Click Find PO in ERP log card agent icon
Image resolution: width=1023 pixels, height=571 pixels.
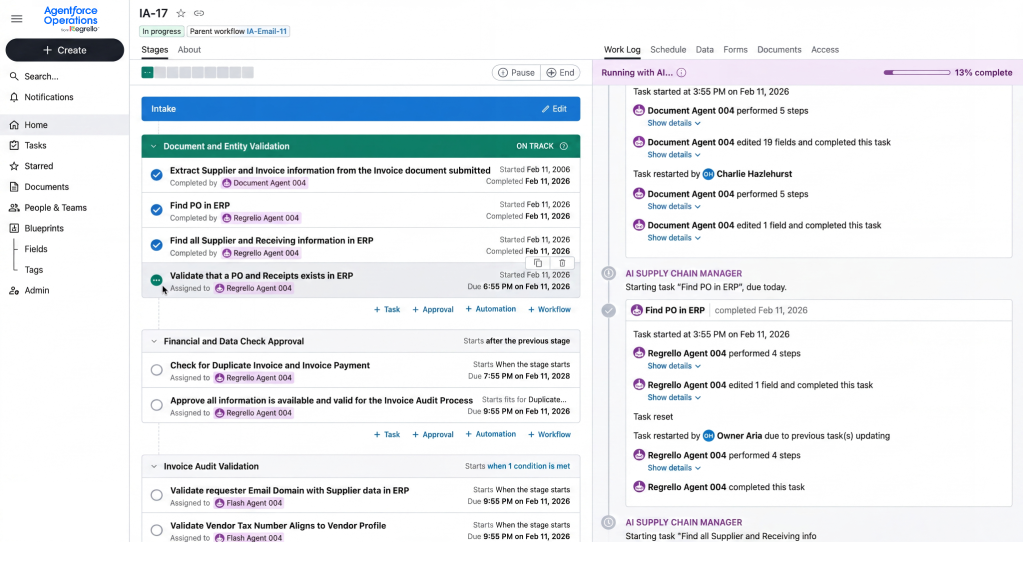637,311
